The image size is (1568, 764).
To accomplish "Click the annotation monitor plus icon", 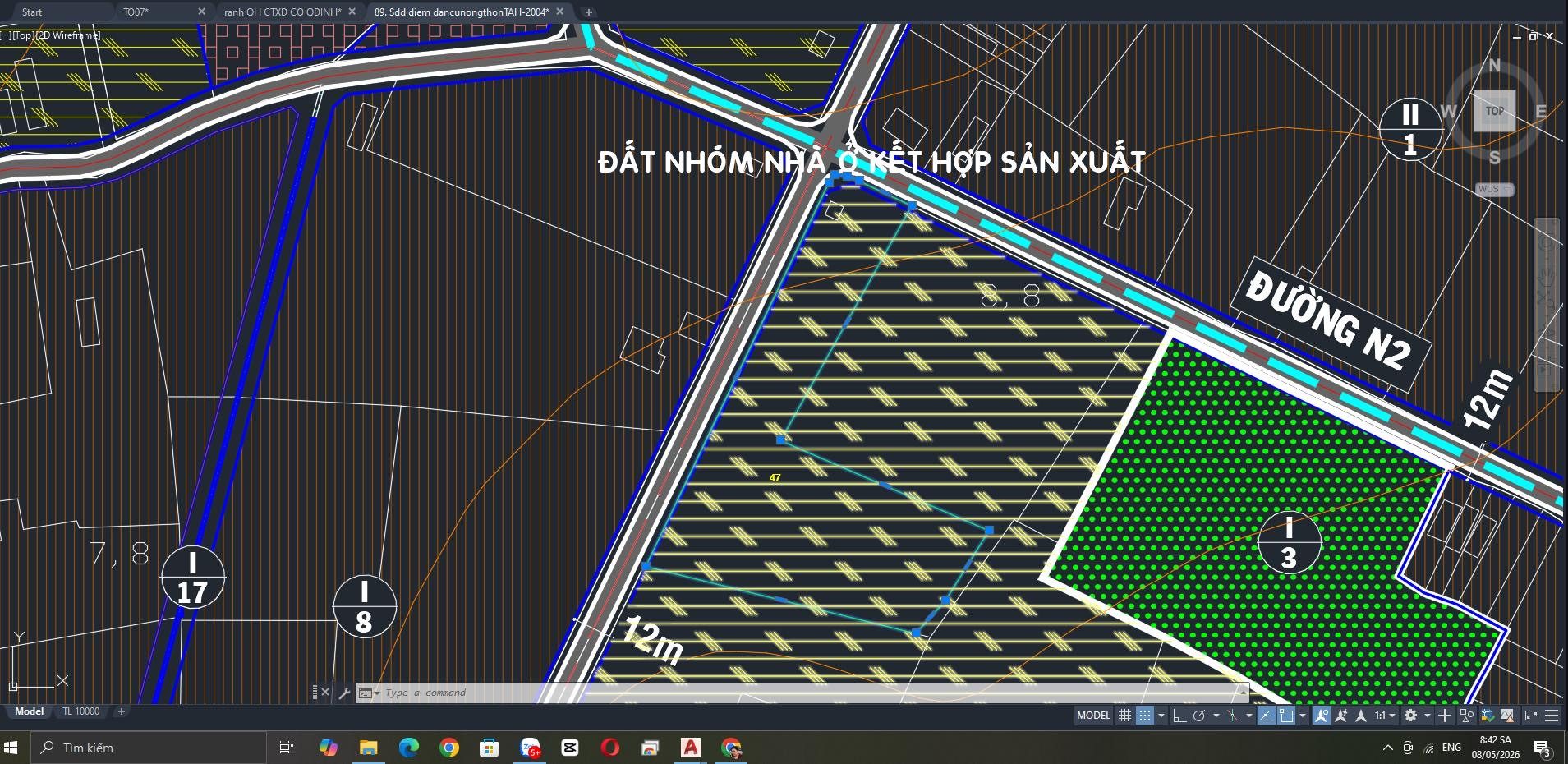I will pos(1444,716).
